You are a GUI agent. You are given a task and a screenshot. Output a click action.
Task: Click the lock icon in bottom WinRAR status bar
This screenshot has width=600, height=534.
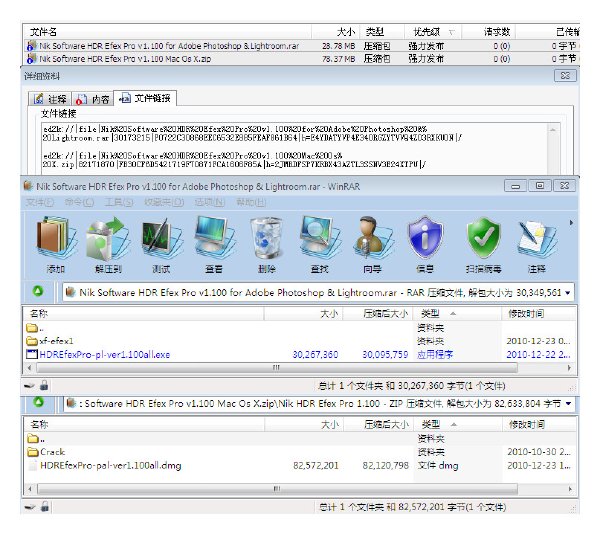45,506
